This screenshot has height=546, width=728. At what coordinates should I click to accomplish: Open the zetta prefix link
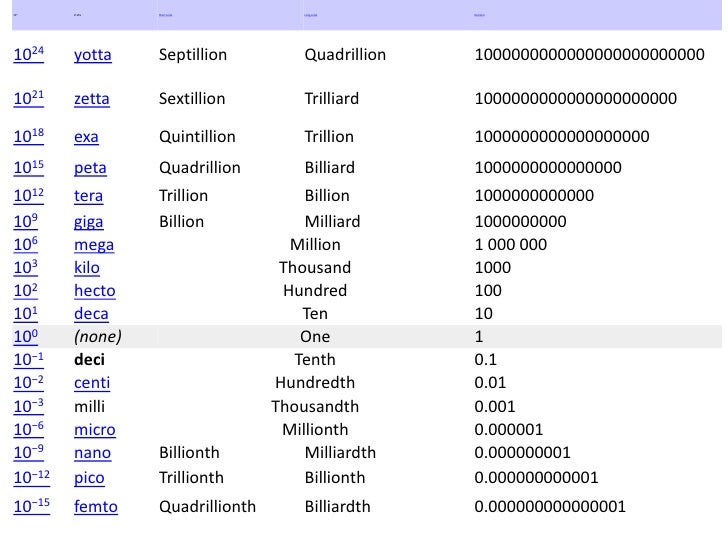click(x=91, y=99)
